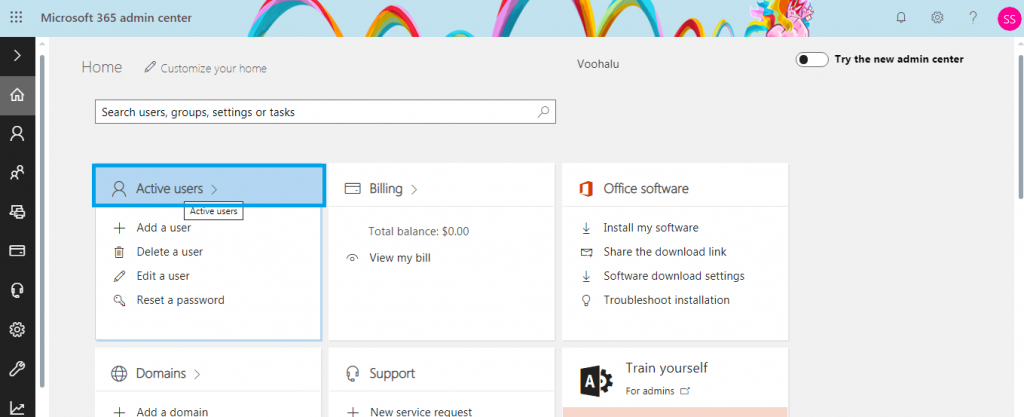Image resolution: width=1024 pixels, height=417 pixels.
Task: Open Settings gear in sidebar
Action: coord(18,330)
